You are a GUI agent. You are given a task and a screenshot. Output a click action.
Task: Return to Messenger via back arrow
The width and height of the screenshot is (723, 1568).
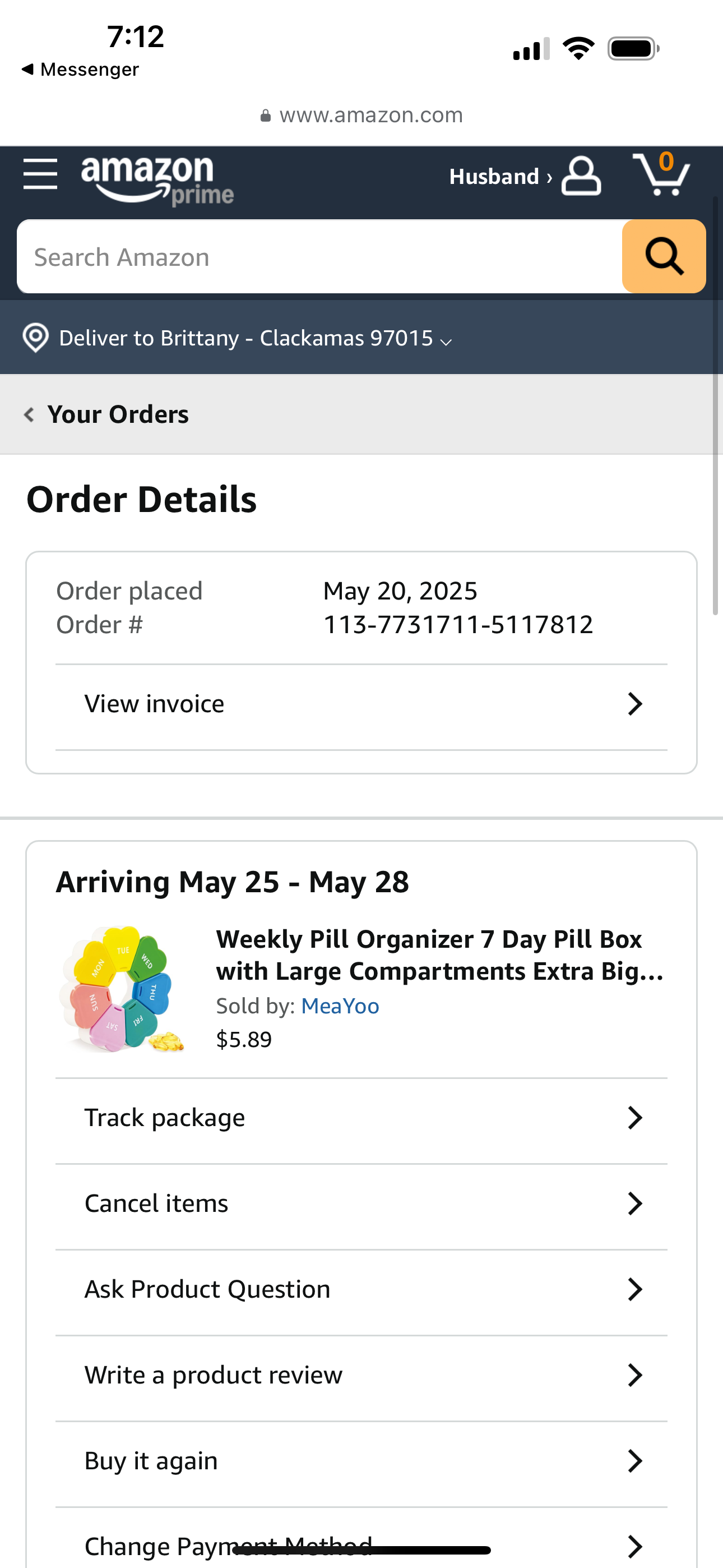click(x=28, y=70)
